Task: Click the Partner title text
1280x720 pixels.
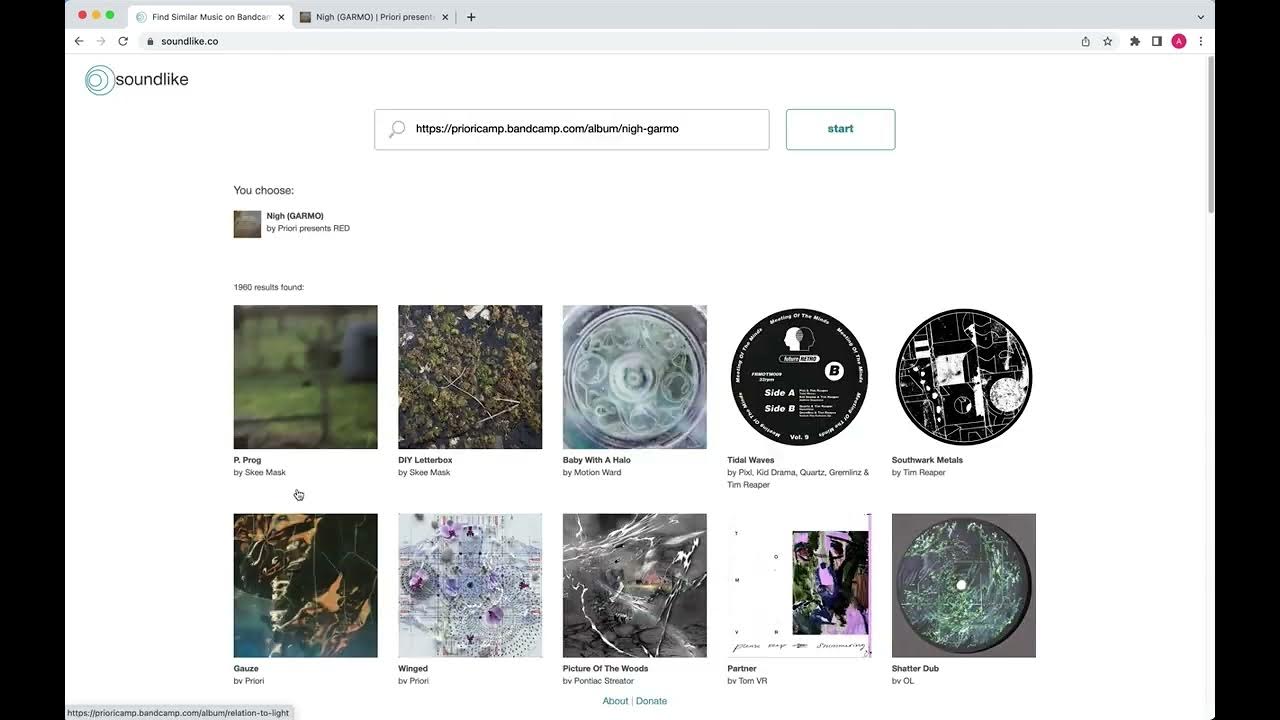Action: tap(742, 669)
